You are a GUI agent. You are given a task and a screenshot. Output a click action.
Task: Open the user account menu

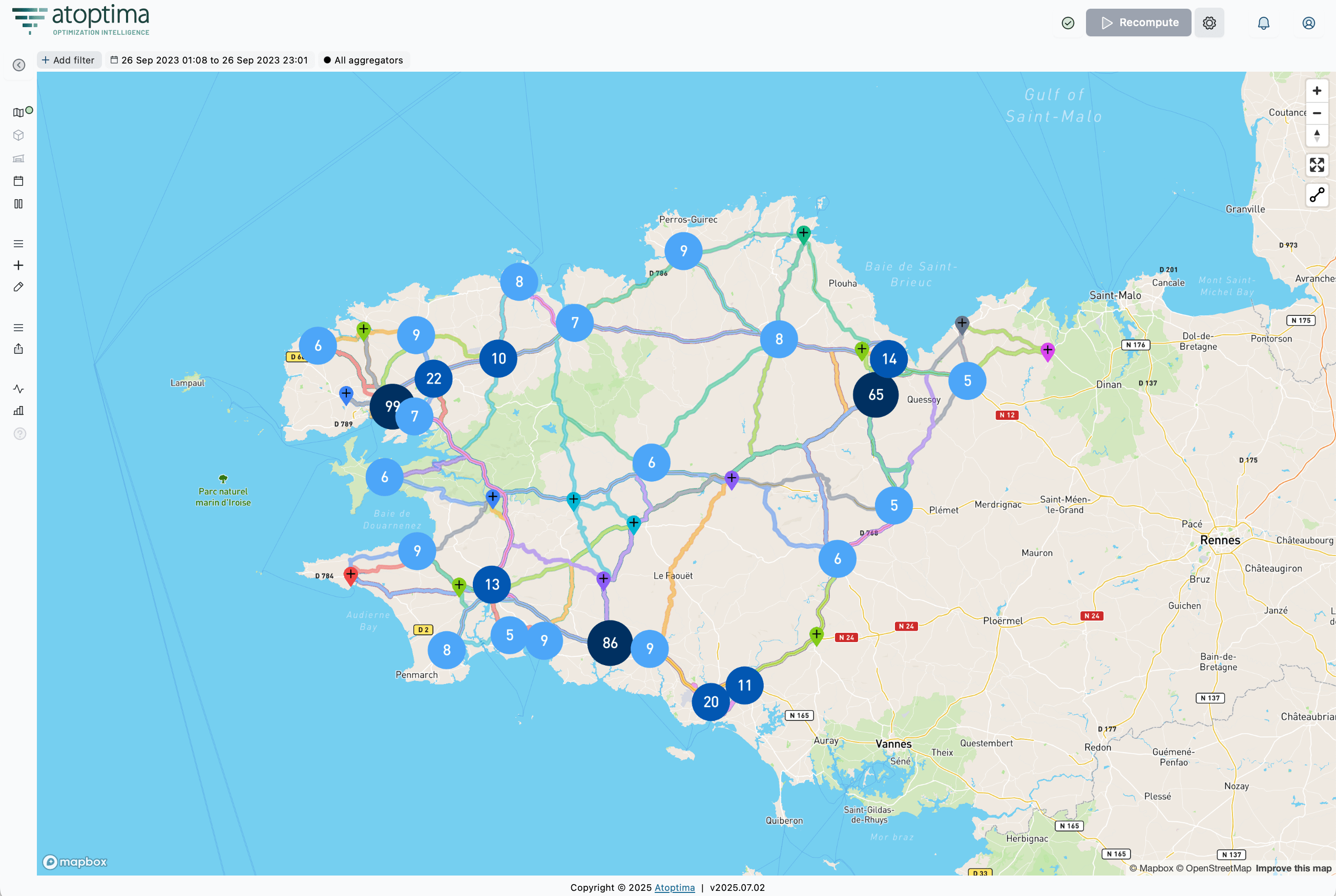click(x=1308, y=23)
